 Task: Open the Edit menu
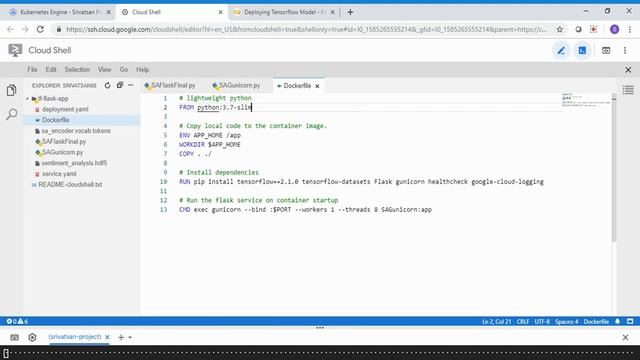pos(51,70)
